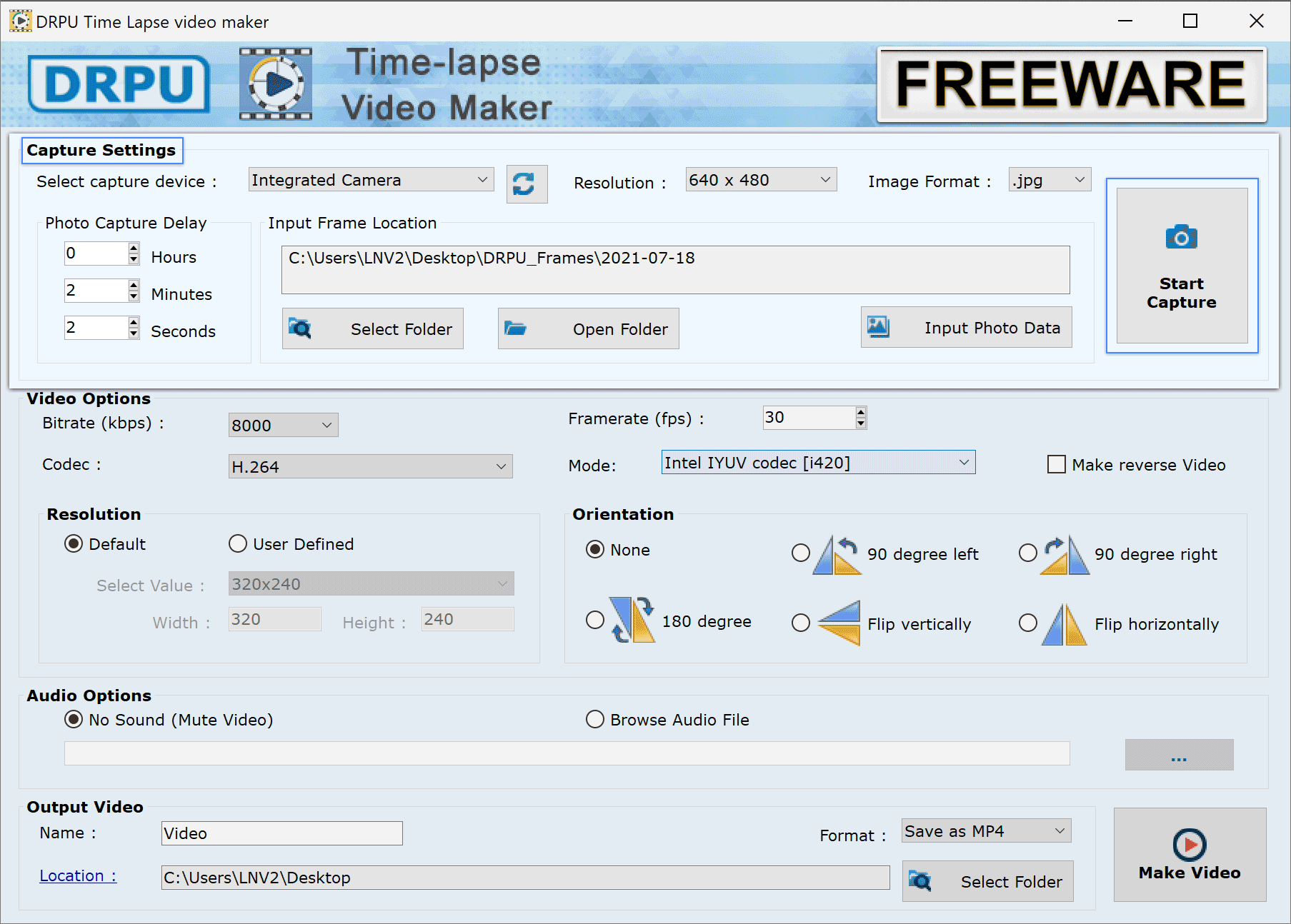The height and width of the screenshot is (924, 1291).
Task: Refresh the capture device list
Action: click(527, 184)
